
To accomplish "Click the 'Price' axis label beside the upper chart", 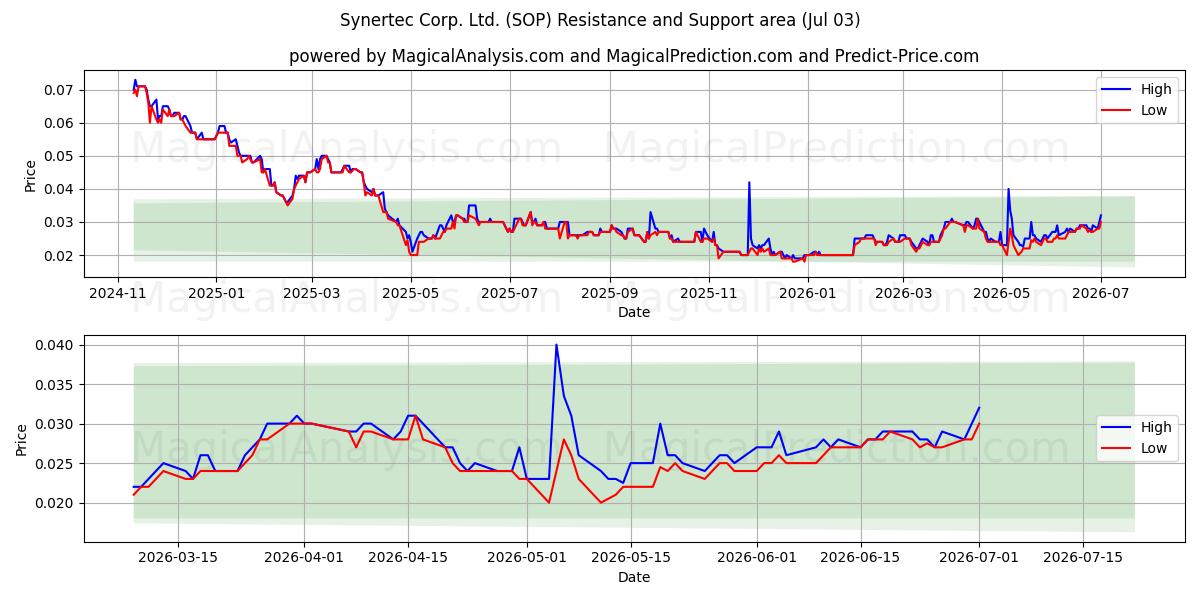I will tap(30, 175).
